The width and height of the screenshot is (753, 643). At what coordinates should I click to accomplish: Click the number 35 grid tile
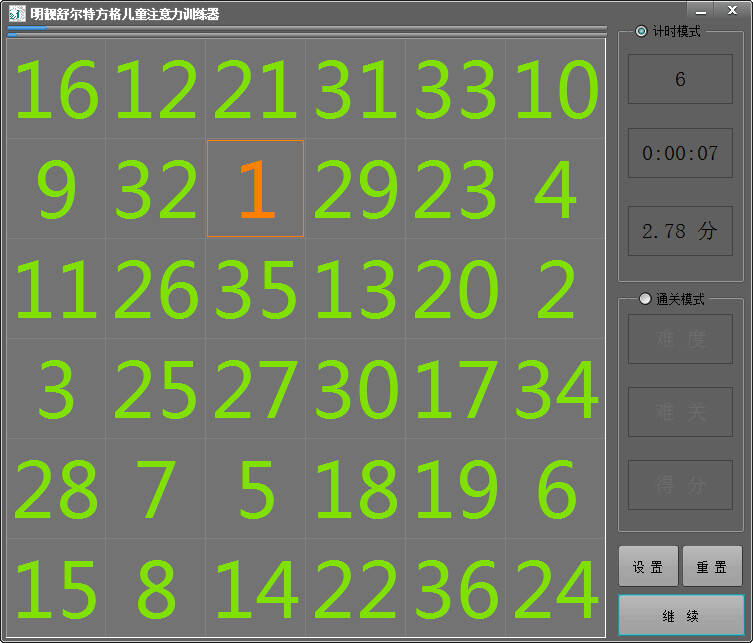click(x=255, y=289)
